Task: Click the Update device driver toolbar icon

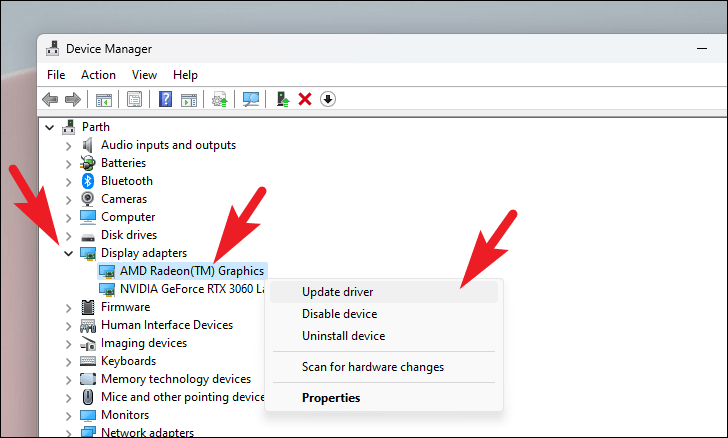Action: 282,99
